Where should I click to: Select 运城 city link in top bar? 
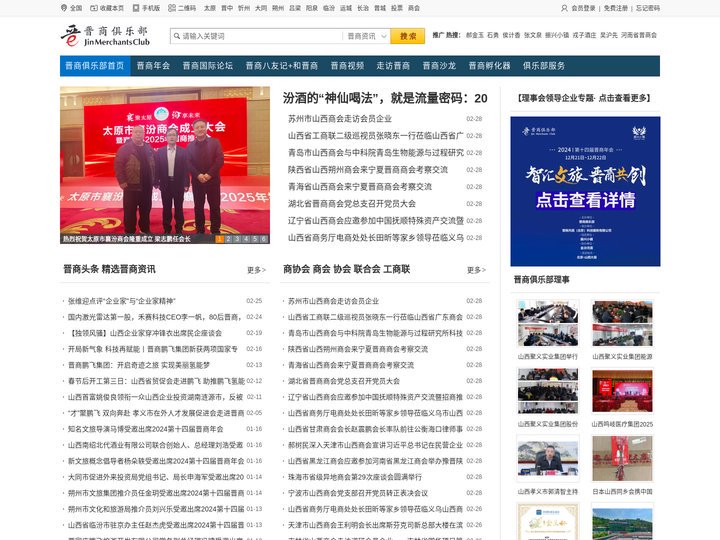[x=346, y=8]
